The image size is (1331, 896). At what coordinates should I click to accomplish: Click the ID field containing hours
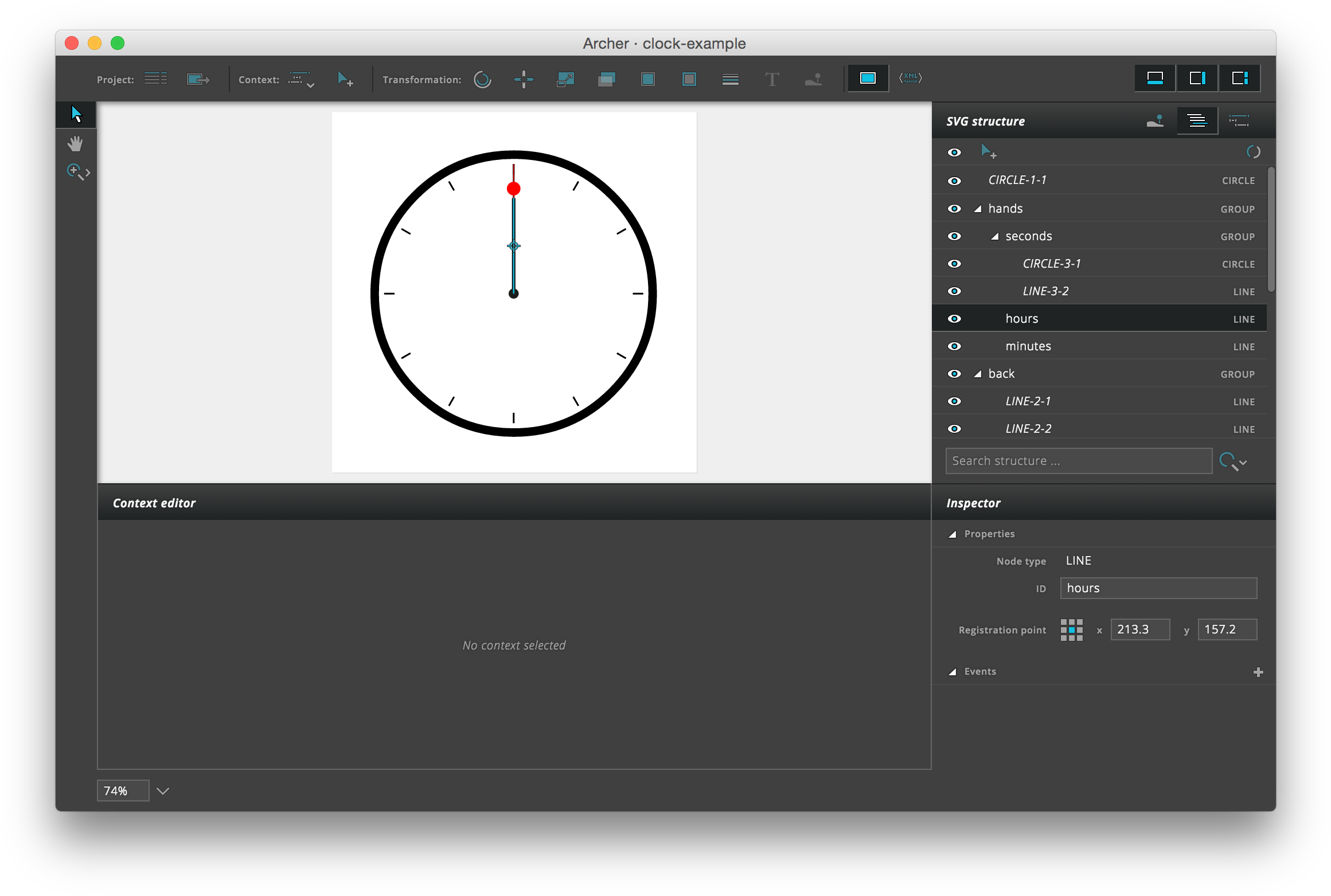[x=1158, y=588]
